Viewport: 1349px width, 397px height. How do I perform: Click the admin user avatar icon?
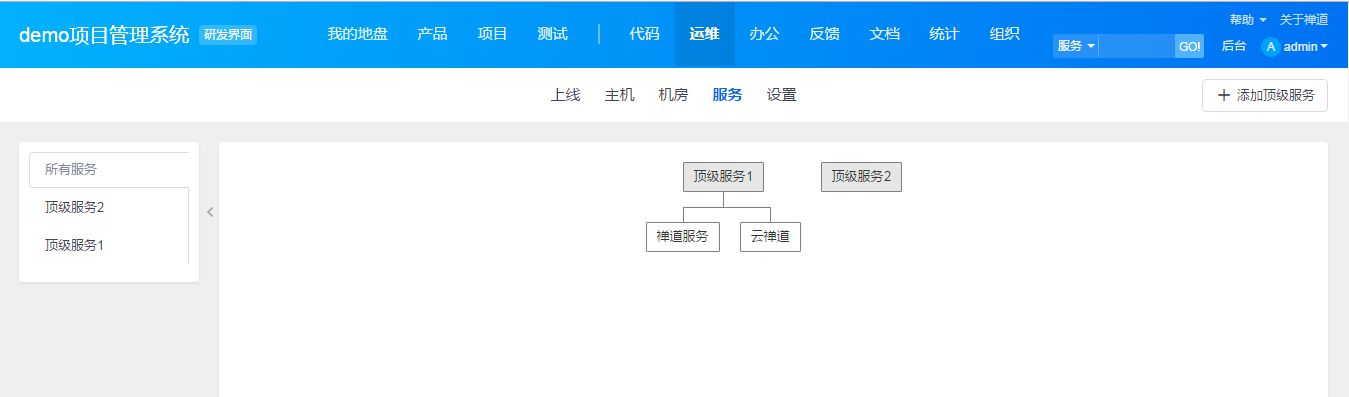pyautogui.click(x=1271, y=46)
